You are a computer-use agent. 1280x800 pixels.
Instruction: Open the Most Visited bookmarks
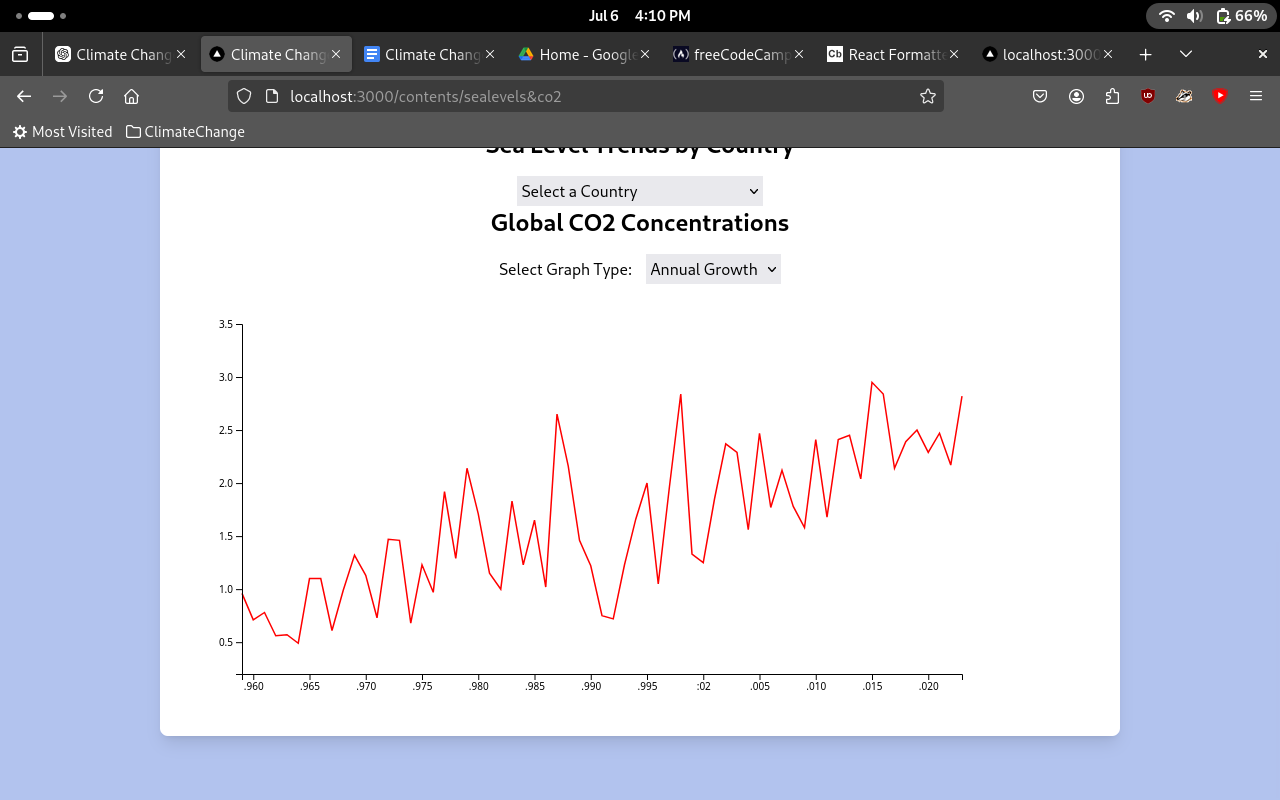(x=62, y=132)
